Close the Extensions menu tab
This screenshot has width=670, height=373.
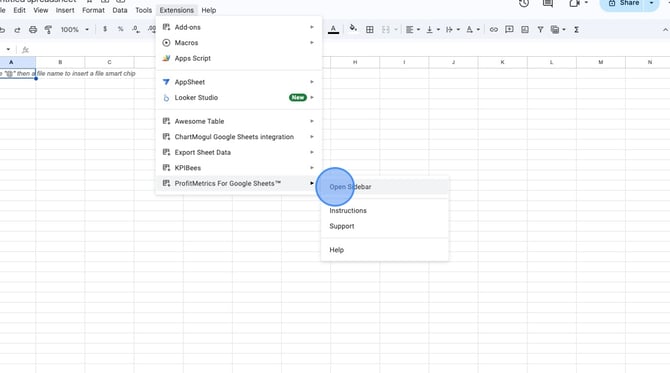[x=176, y=10]
